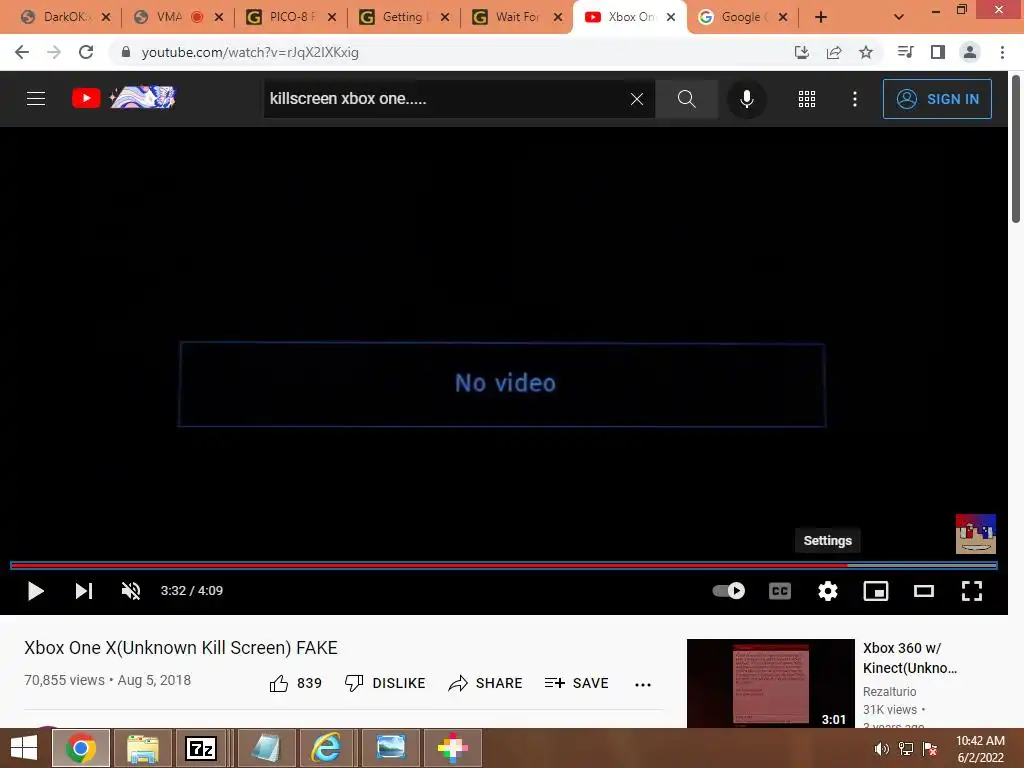
Task: Toggle closed captions (CC)
Action: tap(780, 591)
